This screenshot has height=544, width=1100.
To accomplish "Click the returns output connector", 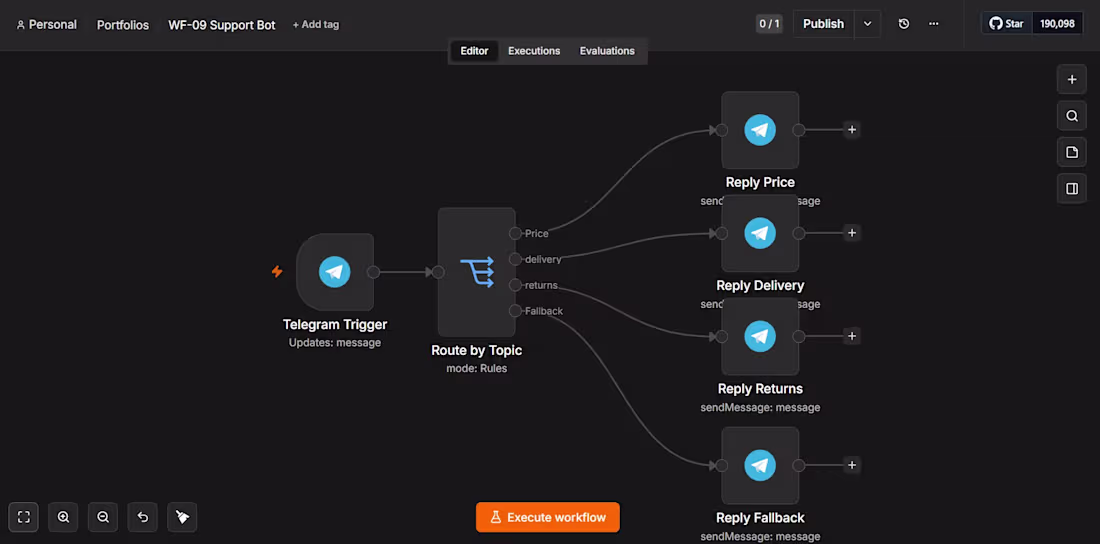I will pos(516,285).
